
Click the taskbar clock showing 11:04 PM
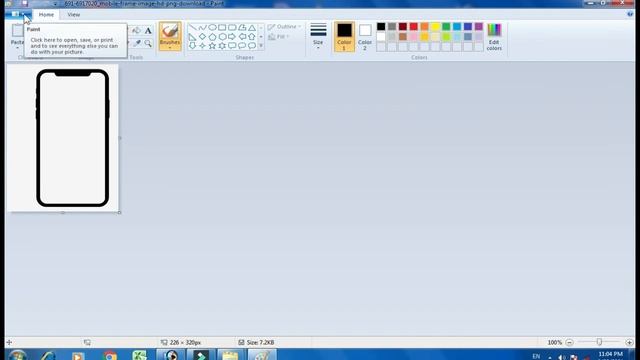610,354
